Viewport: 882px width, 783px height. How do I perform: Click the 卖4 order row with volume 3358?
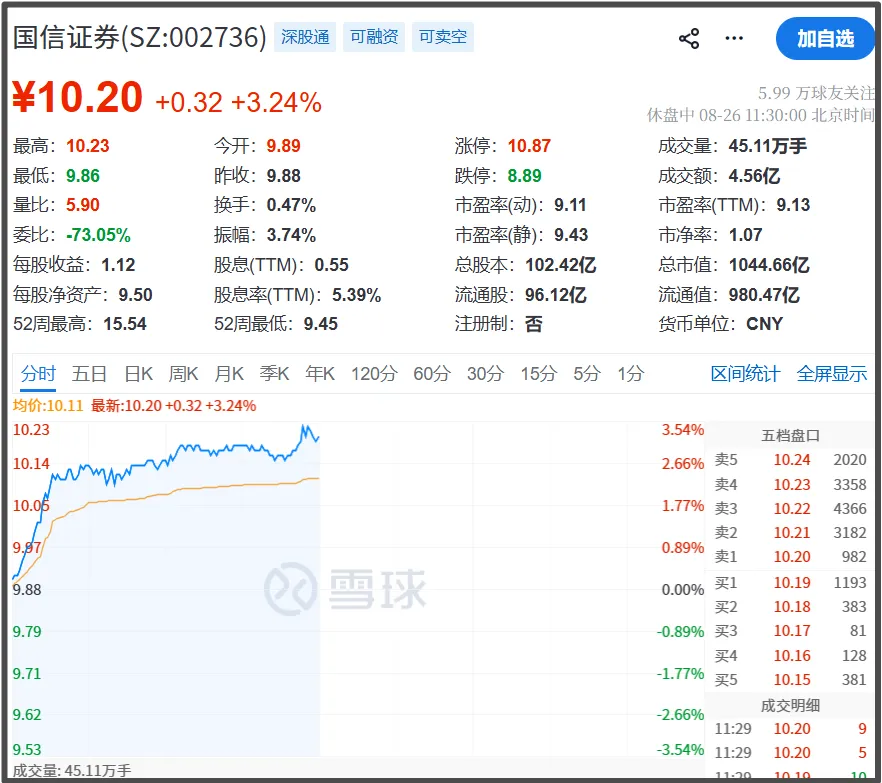[x=790, y=485]
